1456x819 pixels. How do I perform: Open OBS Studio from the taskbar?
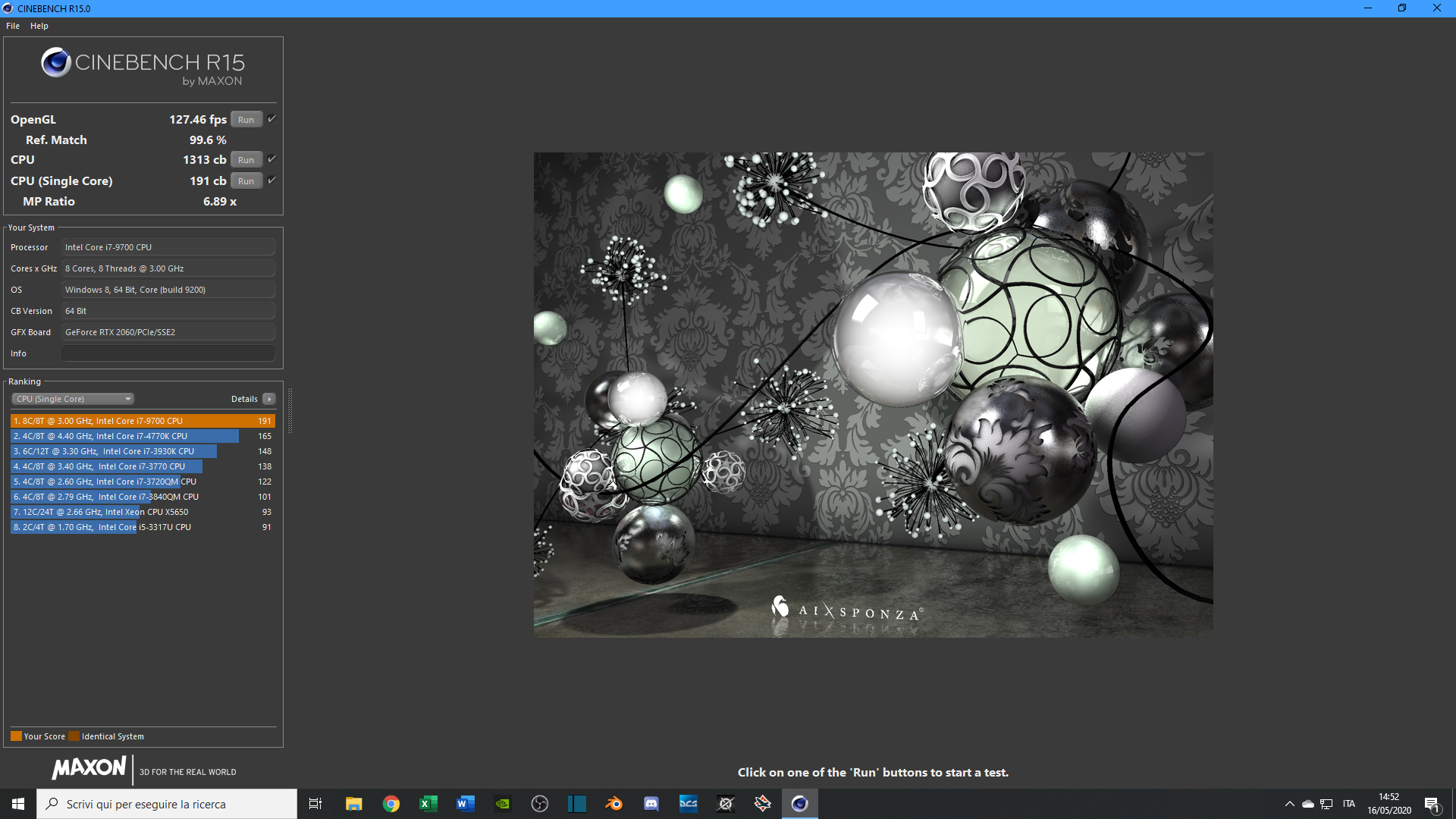click(x=540, y=804)
